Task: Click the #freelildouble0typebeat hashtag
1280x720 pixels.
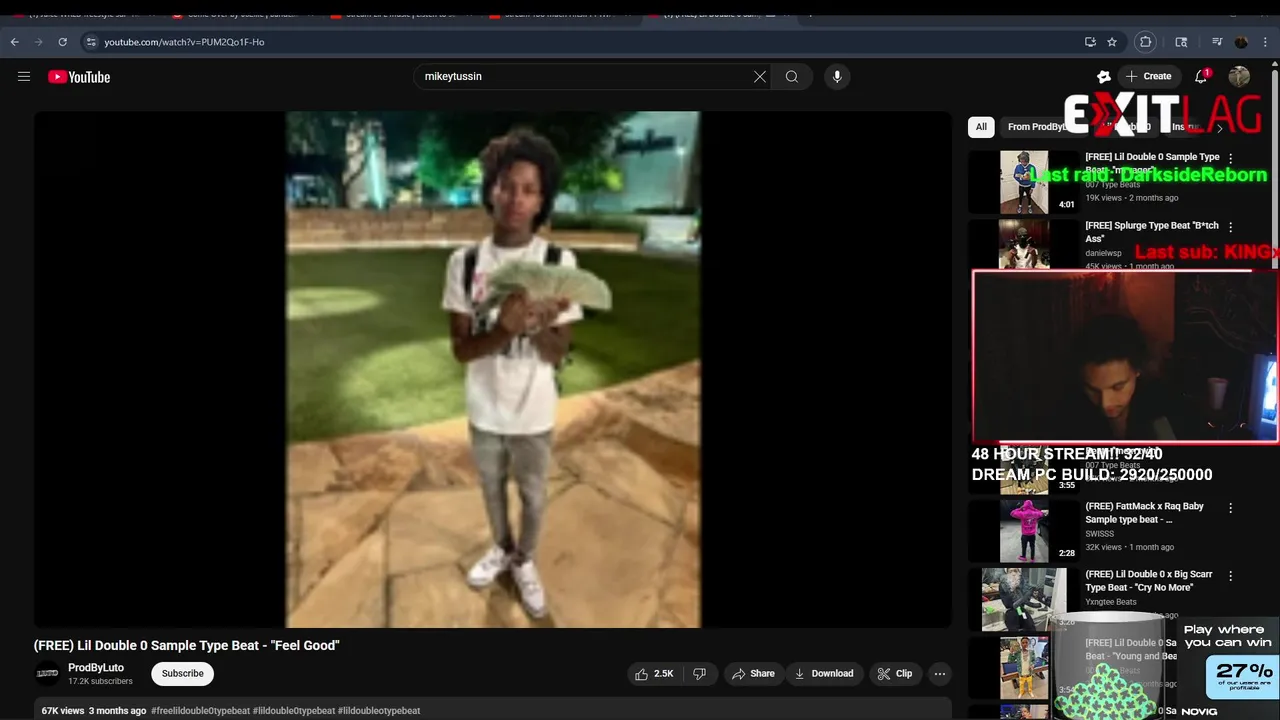Action: pos(200,711)
